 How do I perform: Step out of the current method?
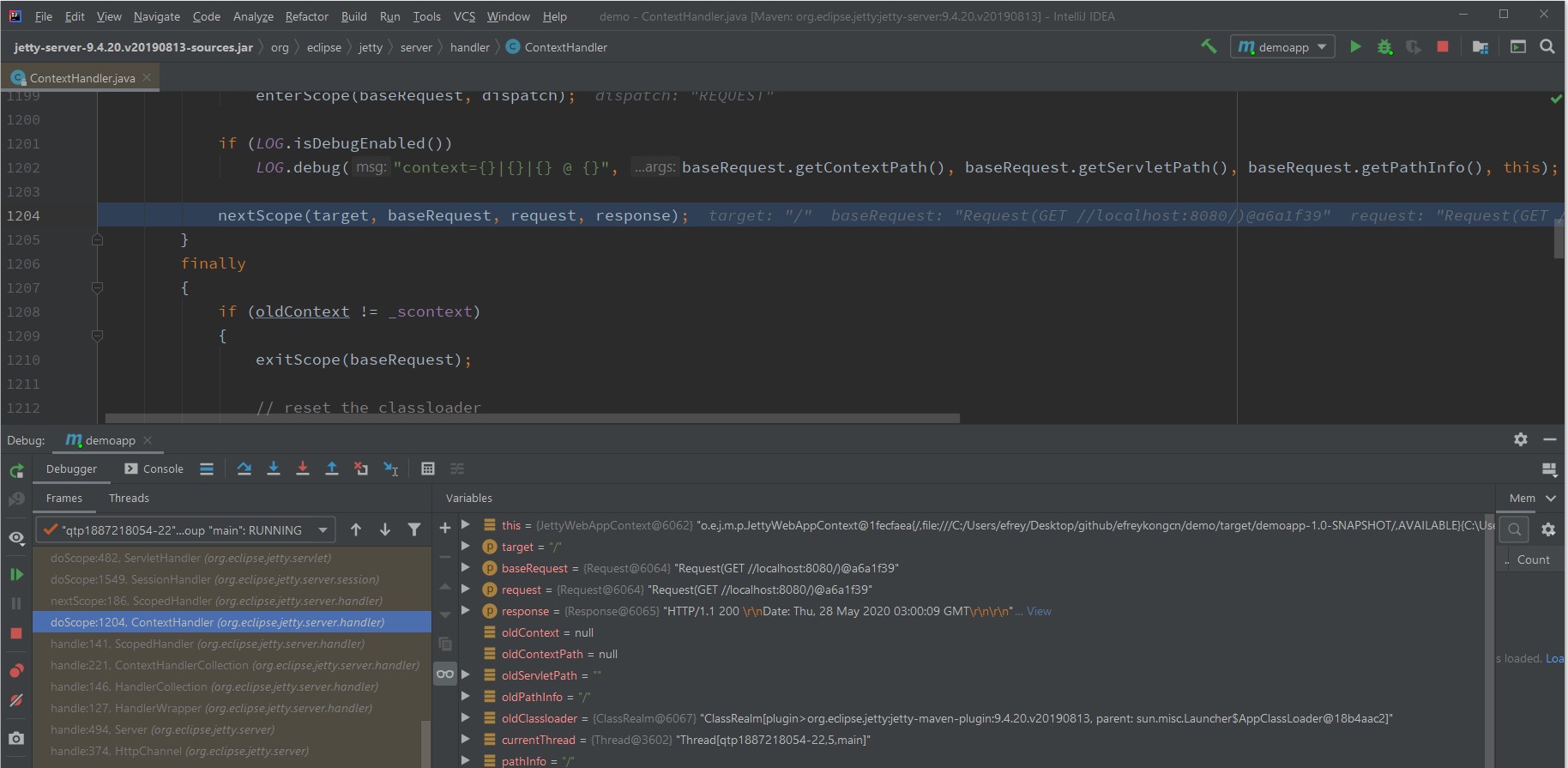pyautogui.click(x=332, y=469)
